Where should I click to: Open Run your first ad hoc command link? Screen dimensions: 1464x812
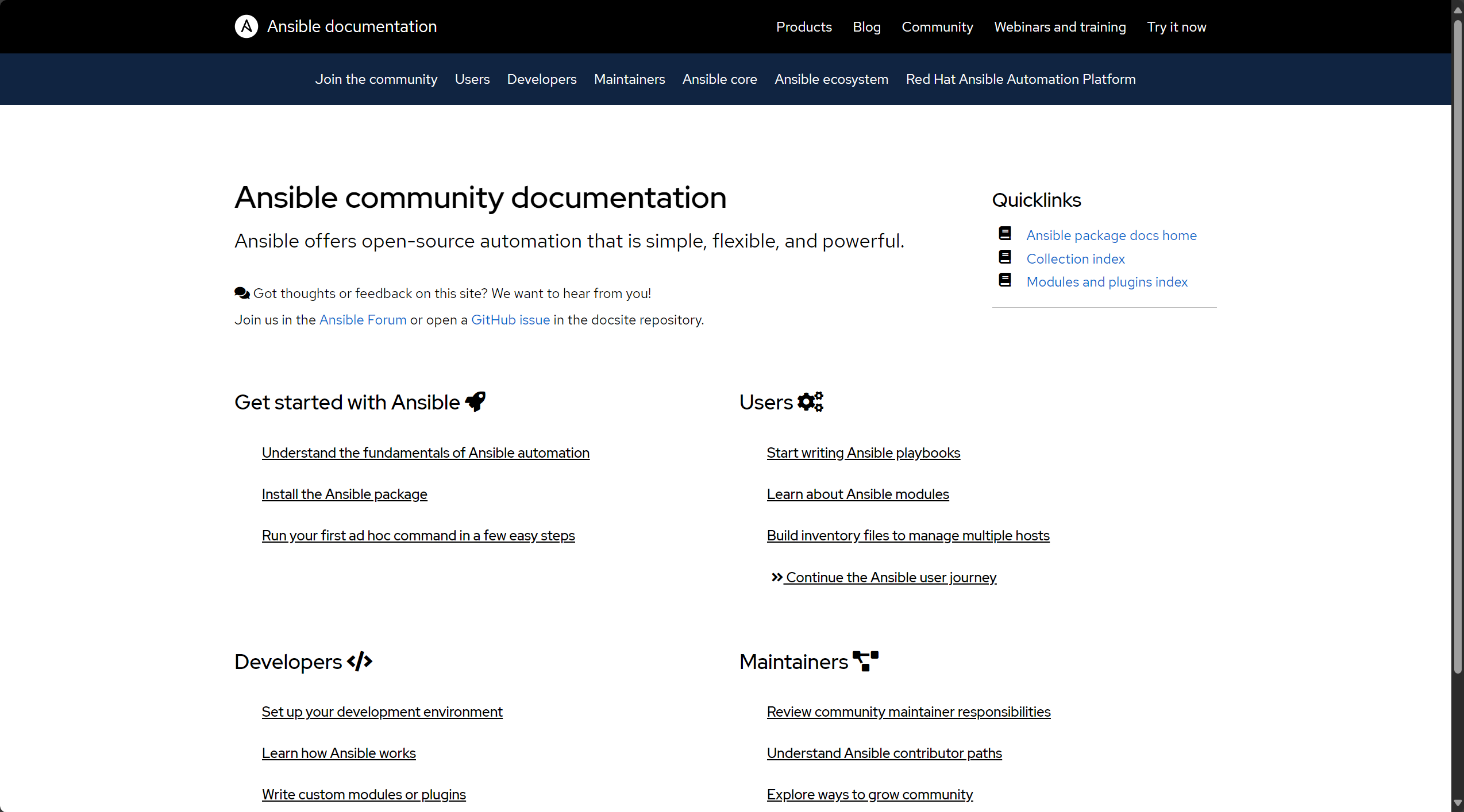coord(418,536)
